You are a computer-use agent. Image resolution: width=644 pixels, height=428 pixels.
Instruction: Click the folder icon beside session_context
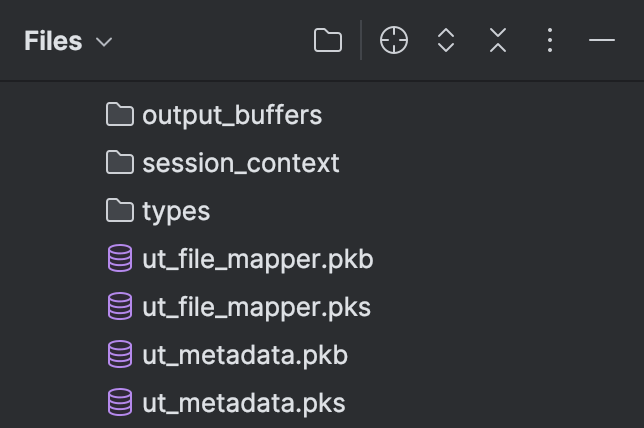click(x=120, y=162)
